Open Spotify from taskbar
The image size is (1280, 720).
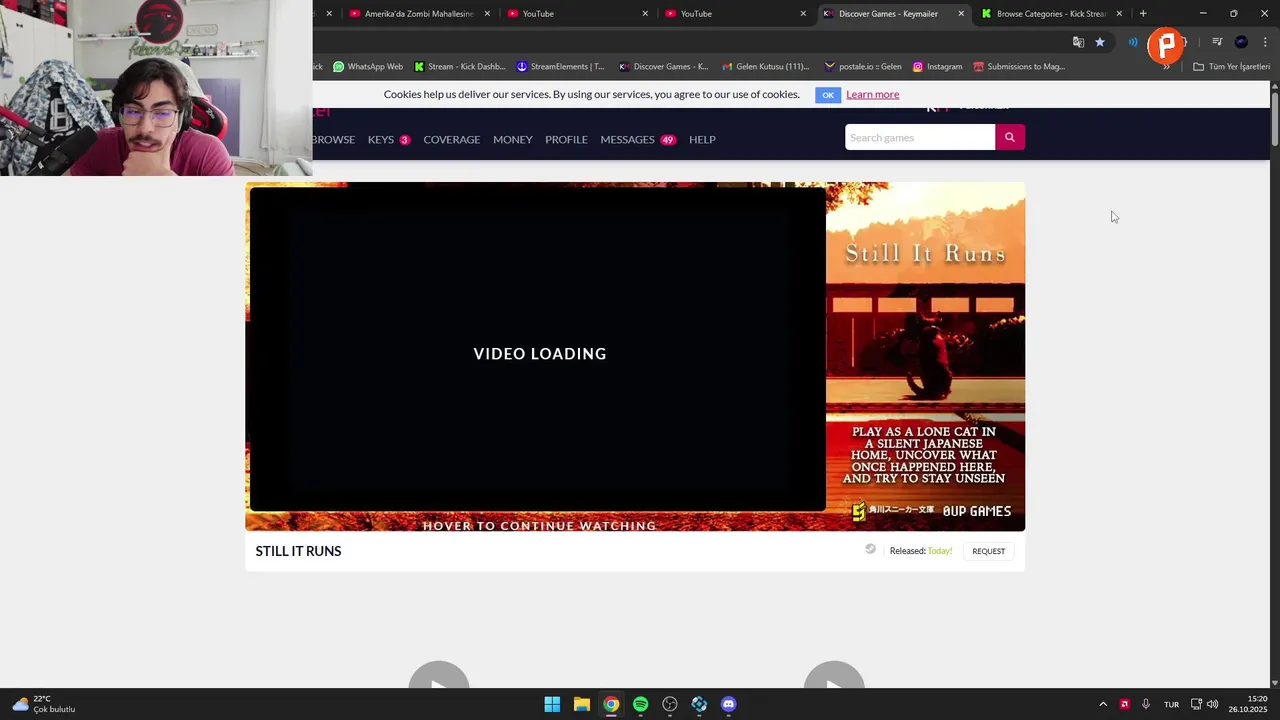pos(640,704)
